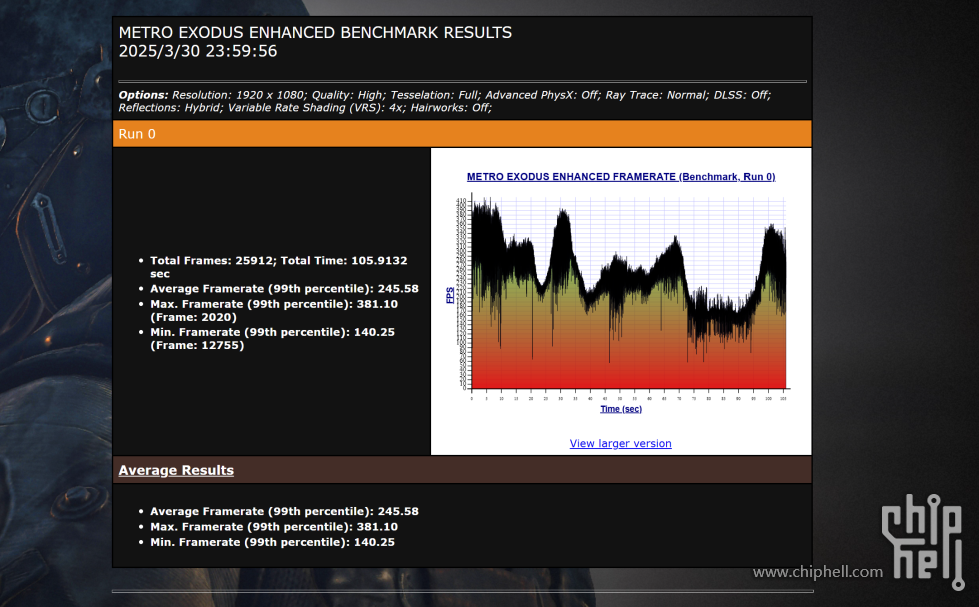Click the Total Frames: 25912 entry
Image resolution: width=979 pixels, height=607 pixels.
tap(278, 267)
